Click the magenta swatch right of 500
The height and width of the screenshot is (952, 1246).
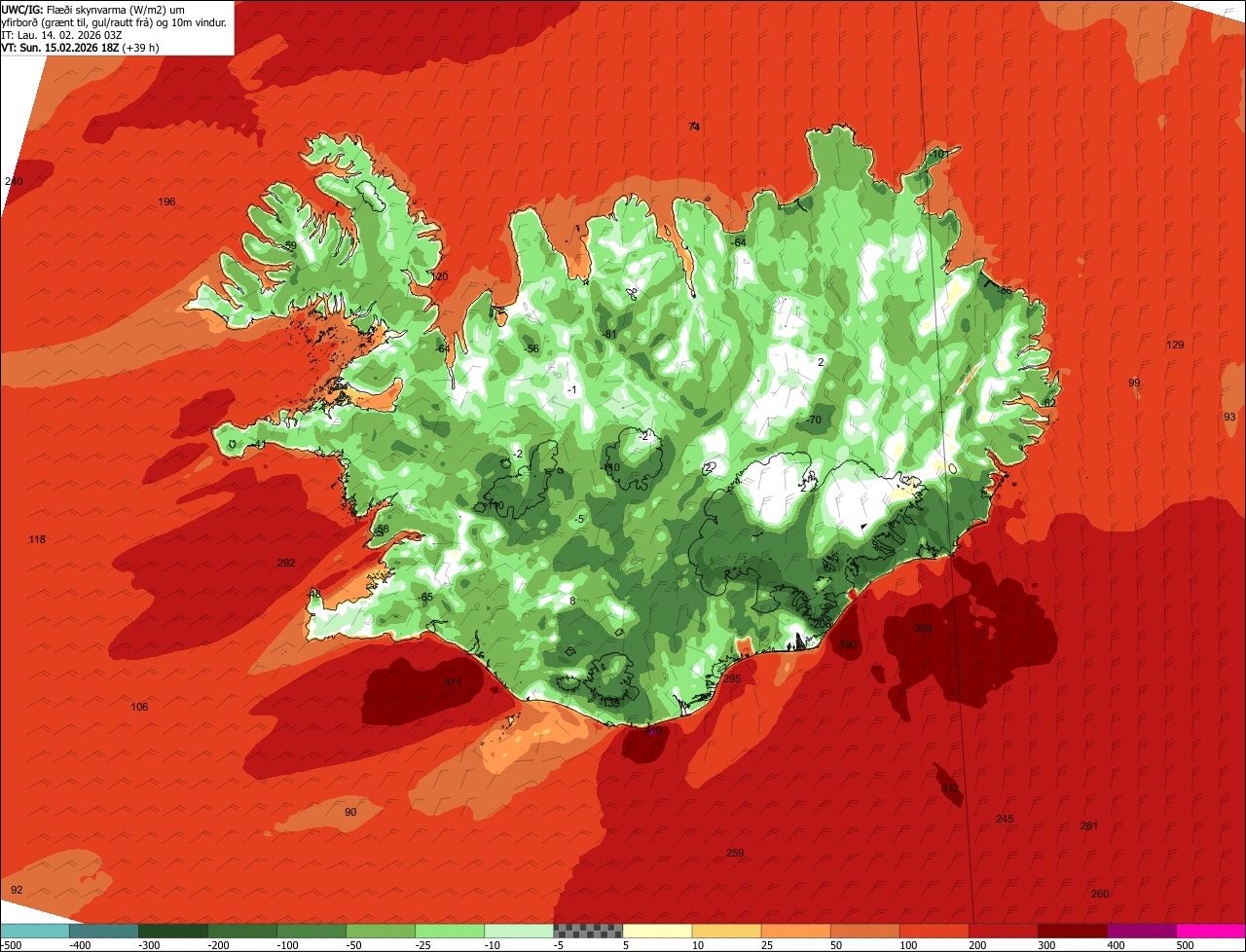(1210, 931)
